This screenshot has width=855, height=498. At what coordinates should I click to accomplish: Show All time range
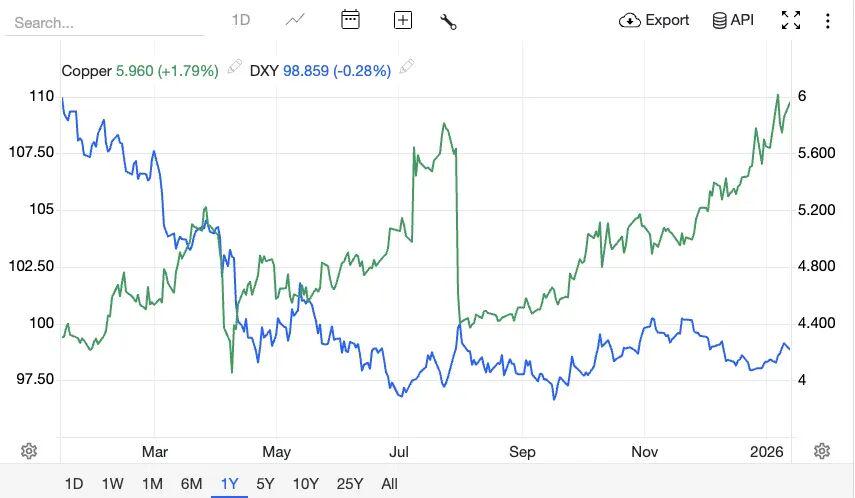[389, 484]
